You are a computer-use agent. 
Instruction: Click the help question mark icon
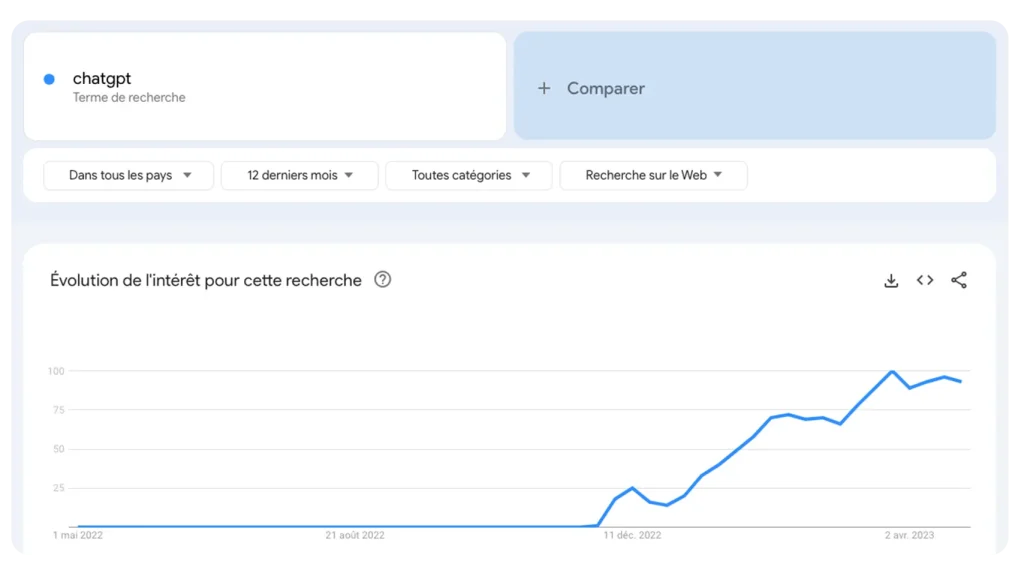(x=382, y=280)
